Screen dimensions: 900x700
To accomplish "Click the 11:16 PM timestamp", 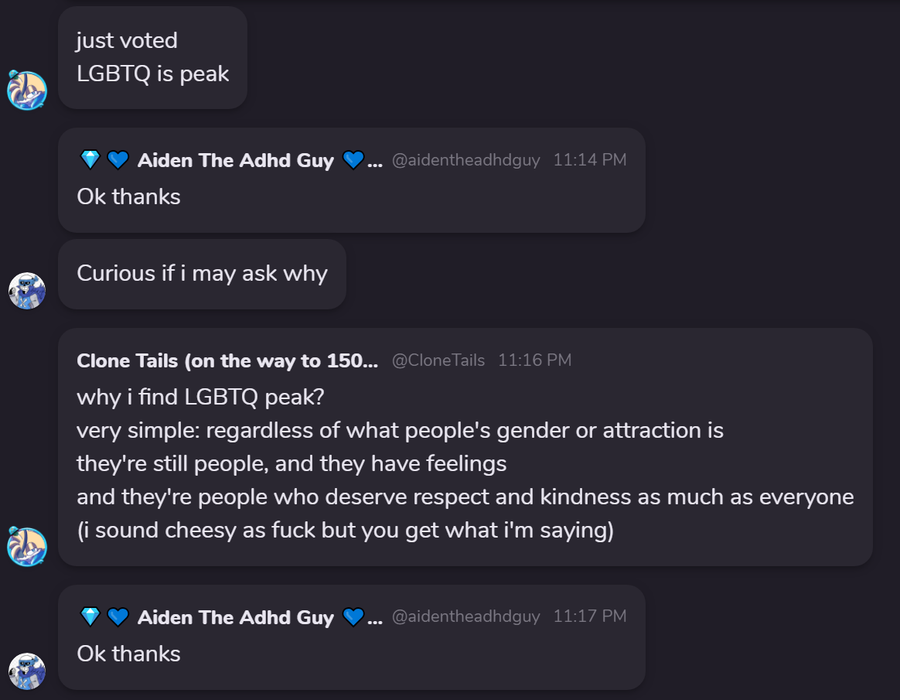I will click(x=535, y=360).
